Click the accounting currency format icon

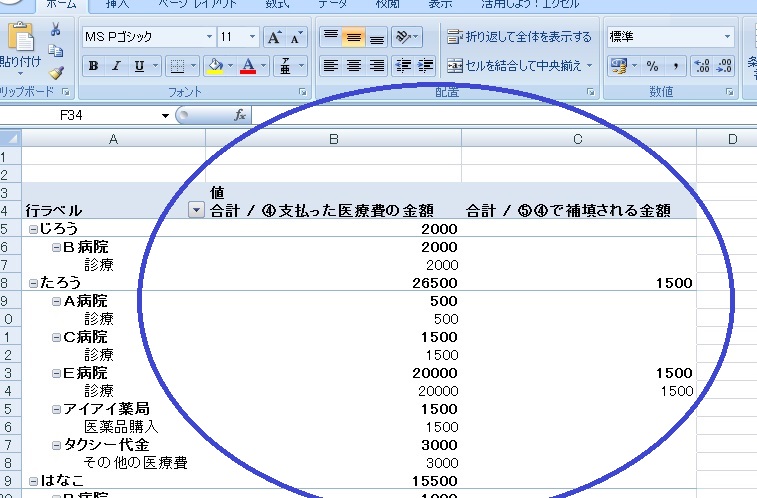coord(618,66)
